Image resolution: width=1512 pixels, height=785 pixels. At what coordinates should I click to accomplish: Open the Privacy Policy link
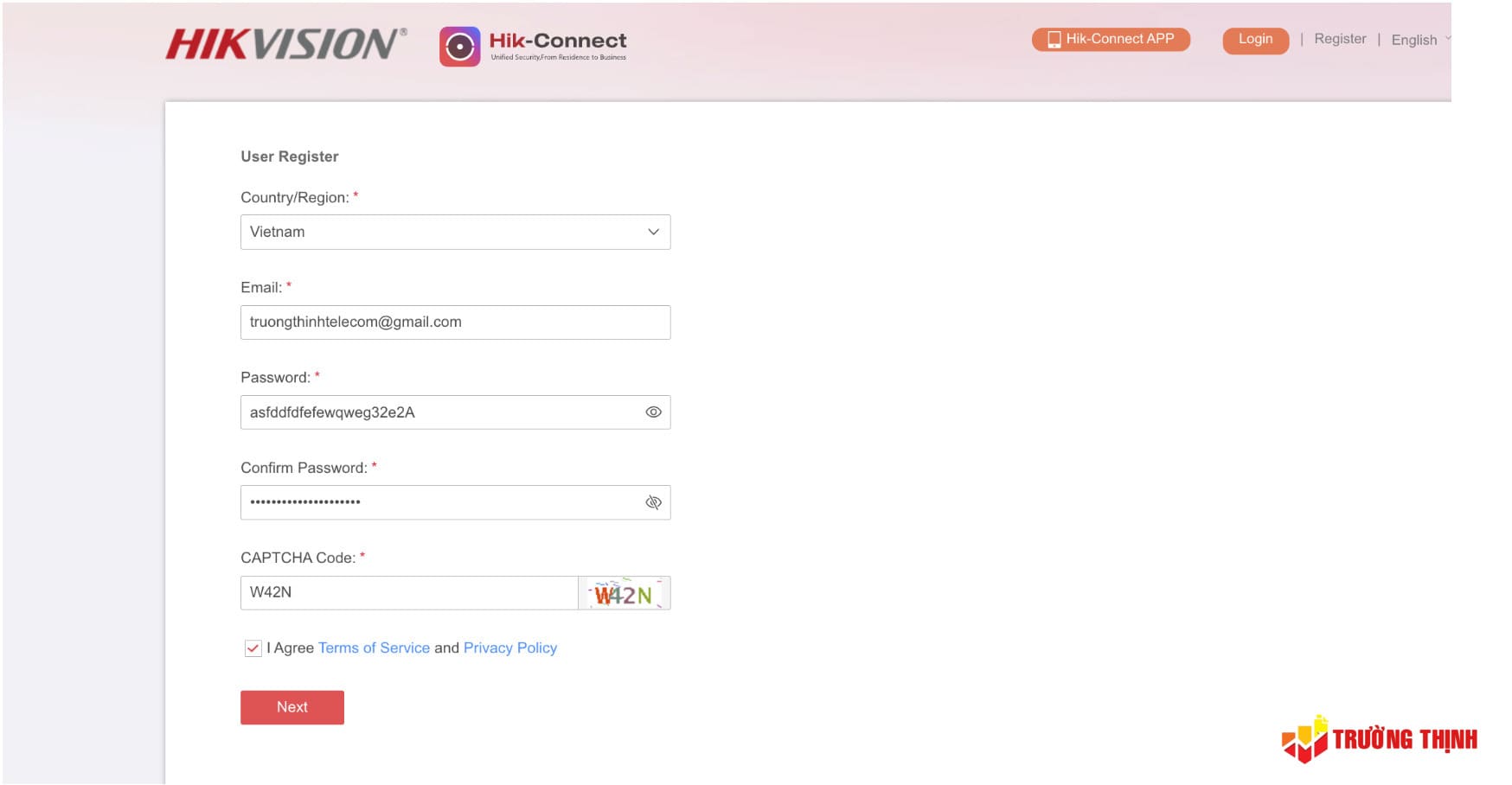click(509, 648)
